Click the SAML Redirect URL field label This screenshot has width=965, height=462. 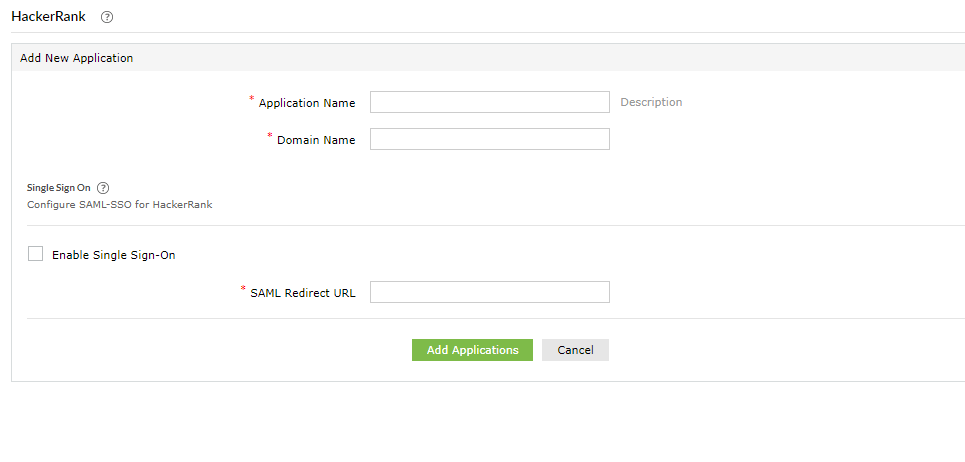[x=303, y=293]
